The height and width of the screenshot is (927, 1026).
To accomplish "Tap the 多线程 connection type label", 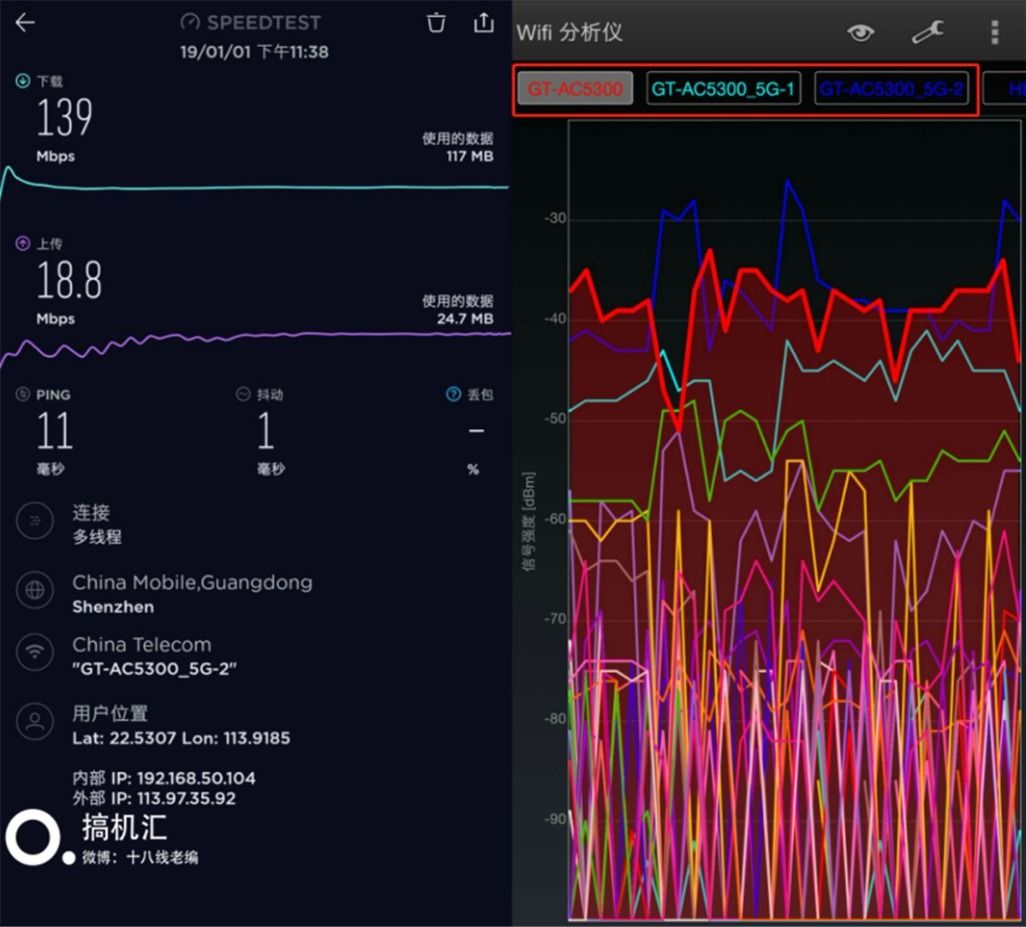I will point(97,536).
